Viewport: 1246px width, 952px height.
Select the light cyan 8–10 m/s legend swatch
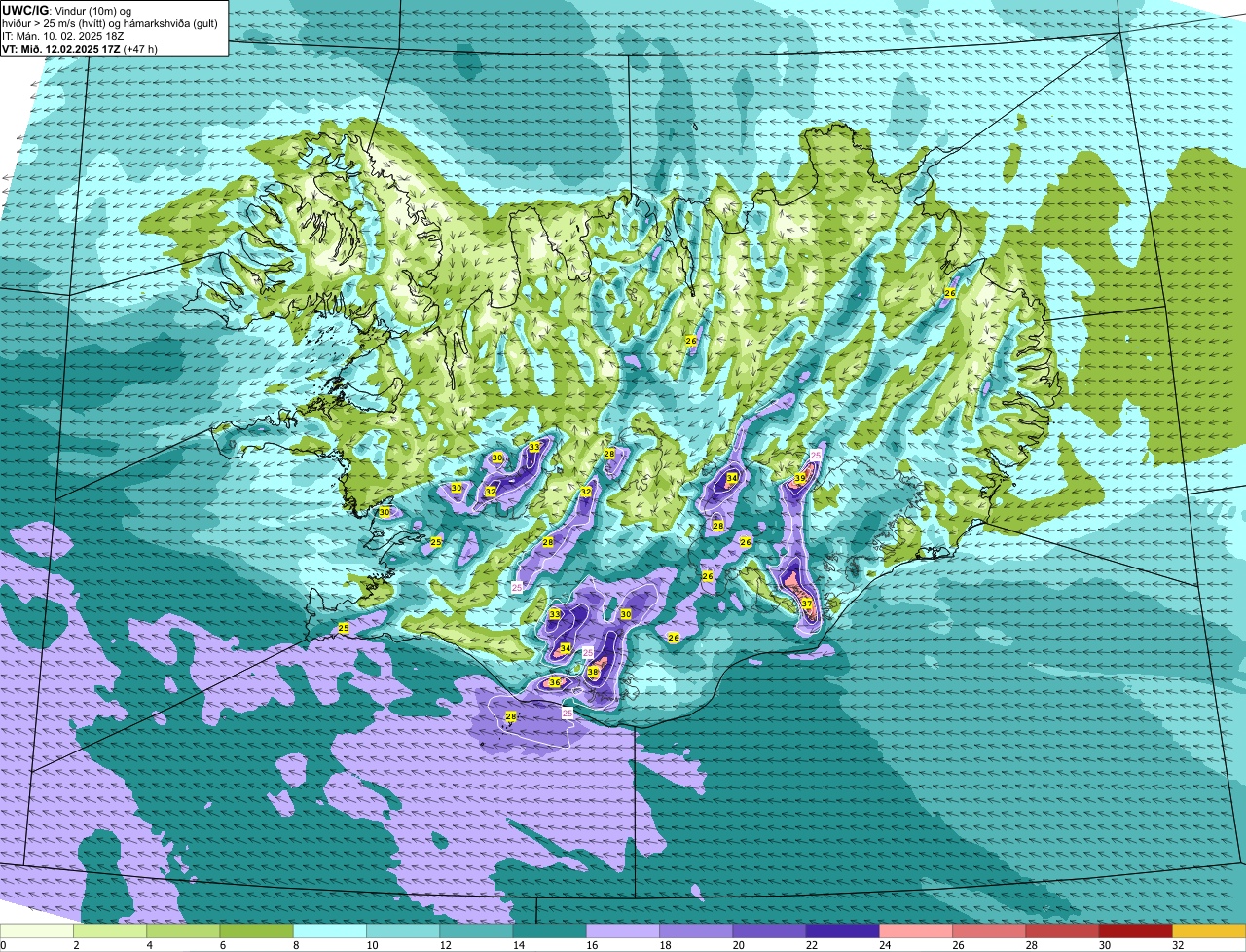(x=330, y=931)
